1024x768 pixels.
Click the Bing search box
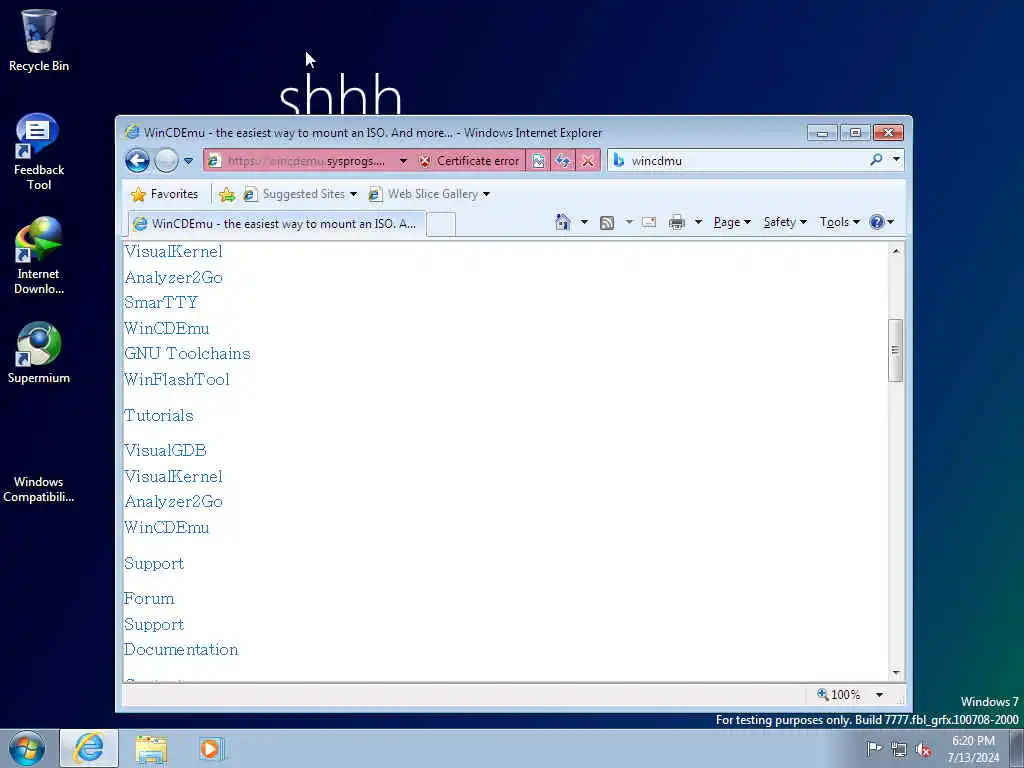click(748, 161)
